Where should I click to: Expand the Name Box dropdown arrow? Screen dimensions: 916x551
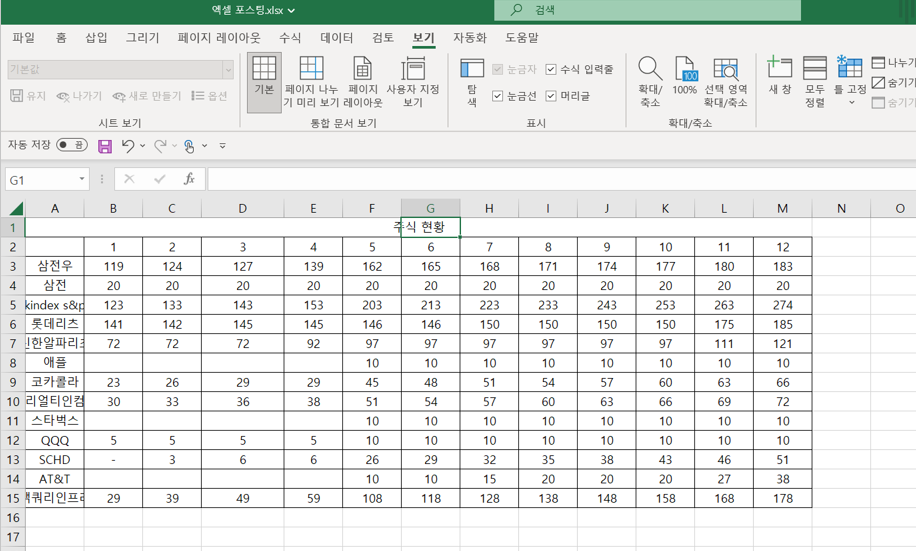[82, 179]
